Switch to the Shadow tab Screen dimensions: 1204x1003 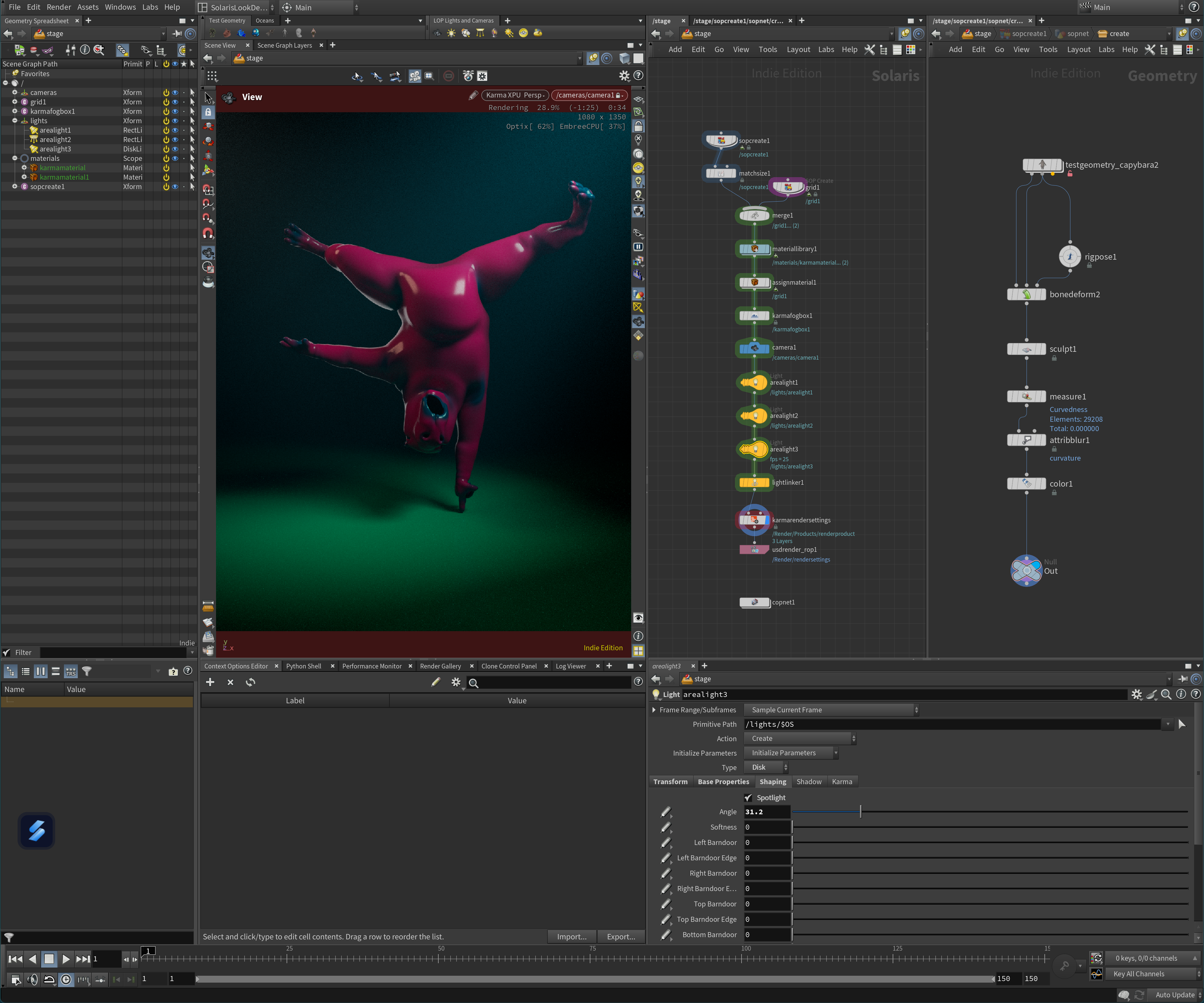(808, 782)
